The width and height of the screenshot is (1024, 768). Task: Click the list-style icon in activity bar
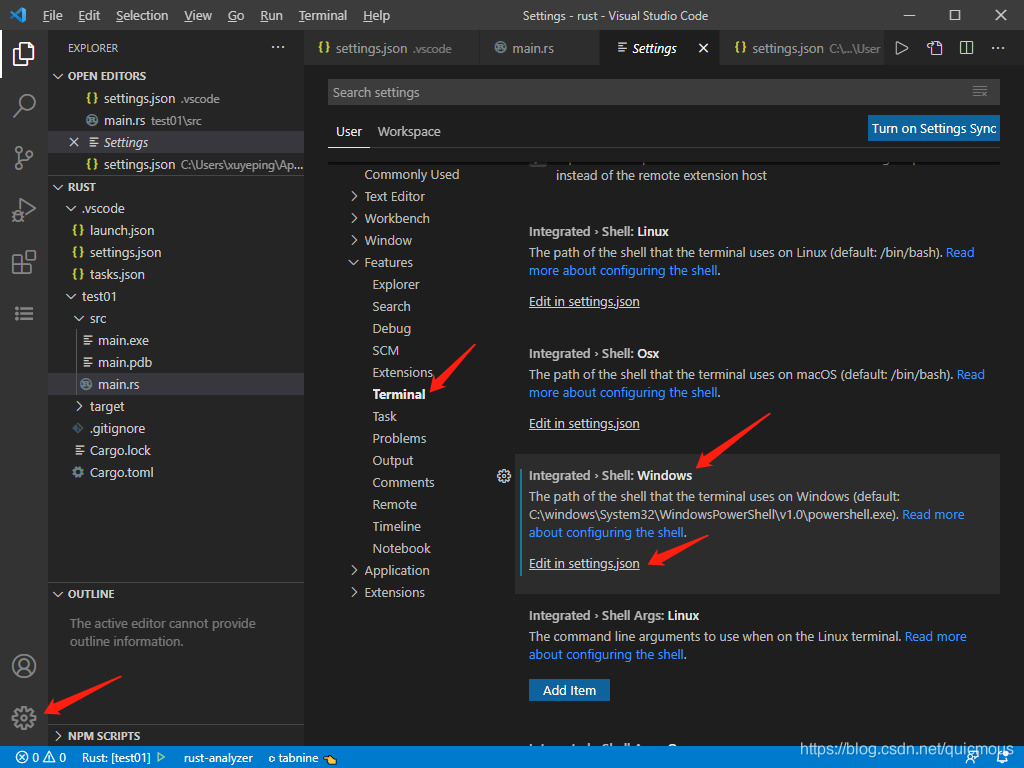(x=24, y=314)
